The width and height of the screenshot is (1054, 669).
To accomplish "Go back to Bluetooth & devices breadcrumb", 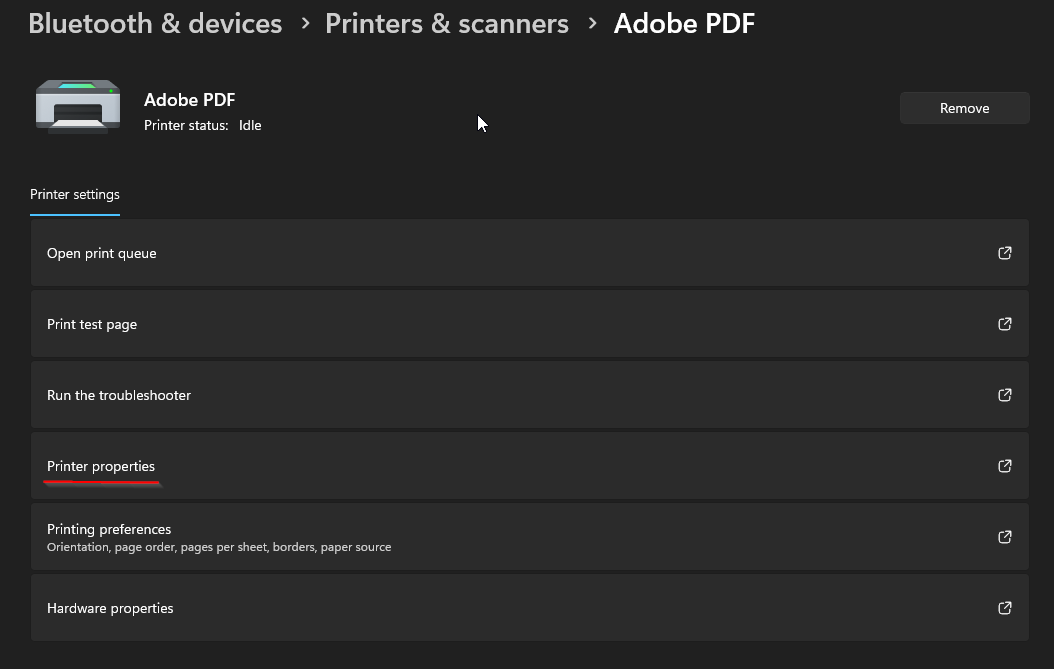I will pyautogui.click(x=155, y=24).
